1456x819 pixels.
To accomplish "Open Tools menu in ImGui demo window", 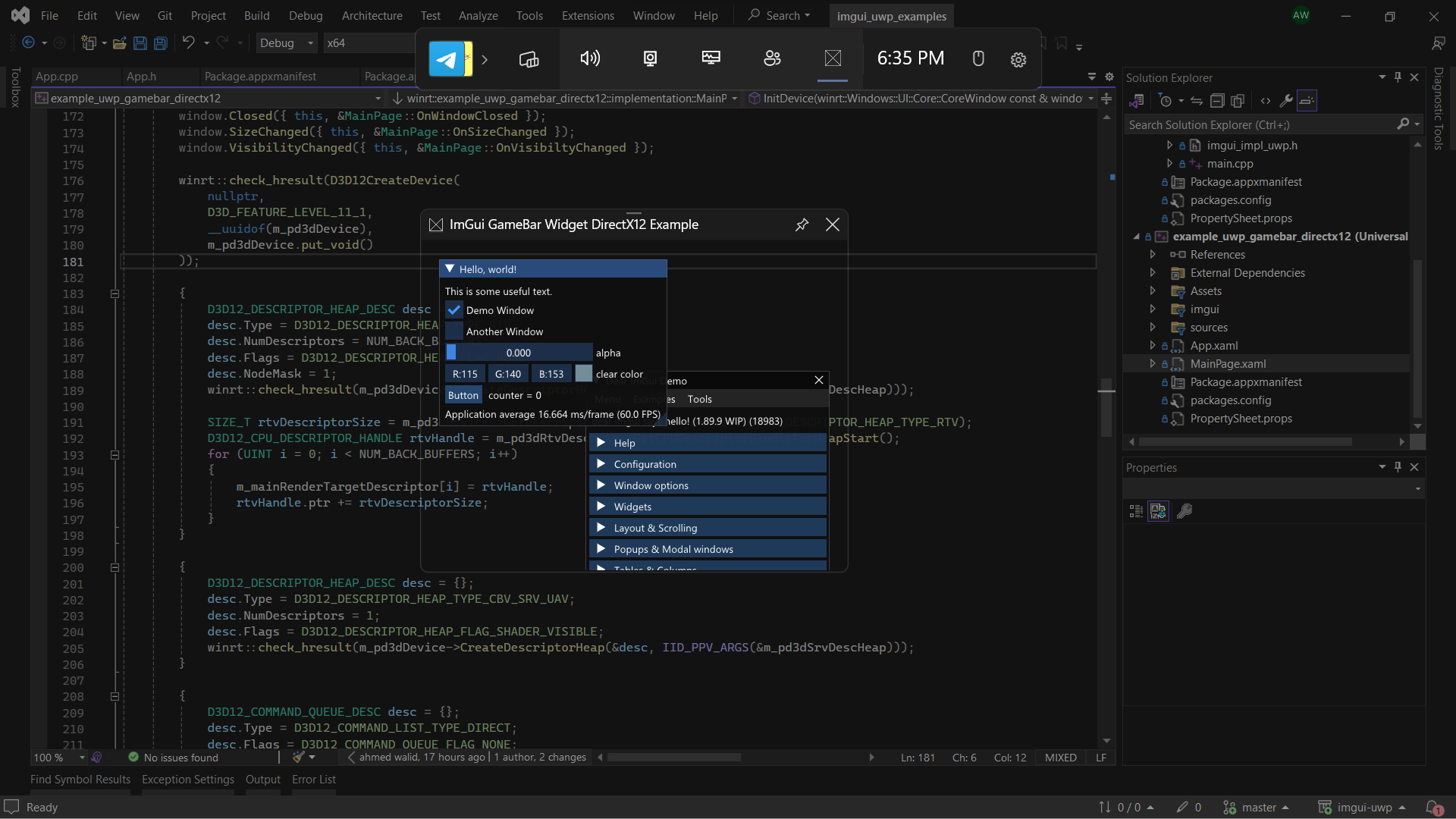I will click(x=699, y=399).
